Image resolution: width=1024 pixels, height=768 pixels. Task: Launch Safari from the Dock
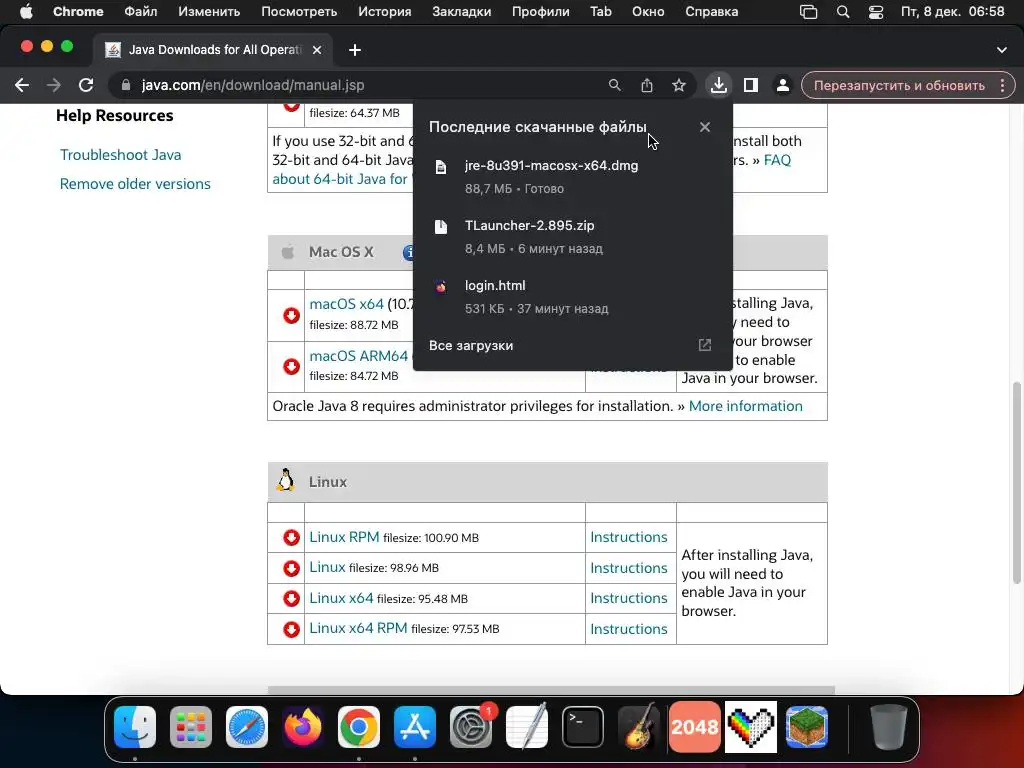pyautogui.click(x=247, y=727)
